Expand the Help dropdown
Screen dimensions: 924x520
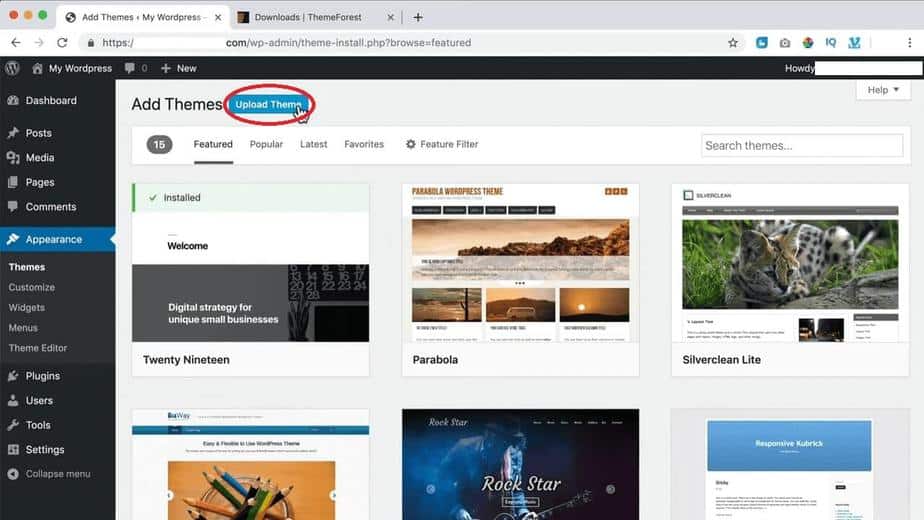[x=883, y=90]
